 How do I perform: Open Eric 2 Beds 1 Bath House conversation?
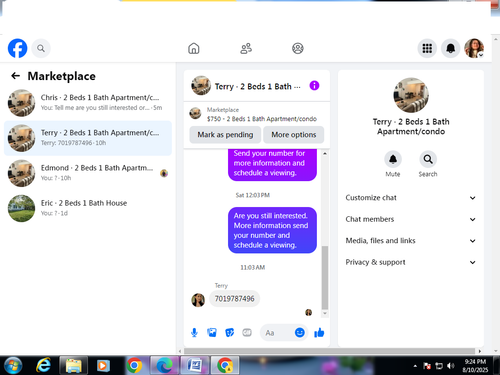coord(88,208)
